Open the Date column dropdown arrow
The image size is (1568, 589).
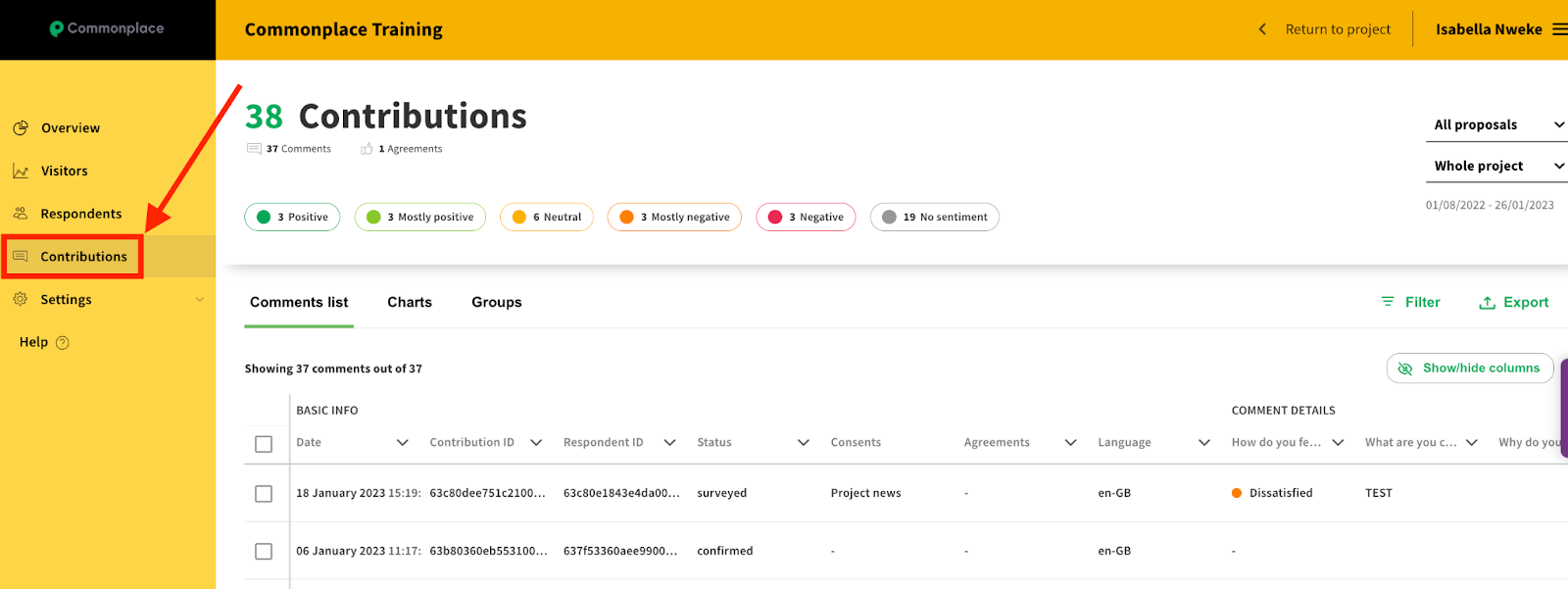402,443
